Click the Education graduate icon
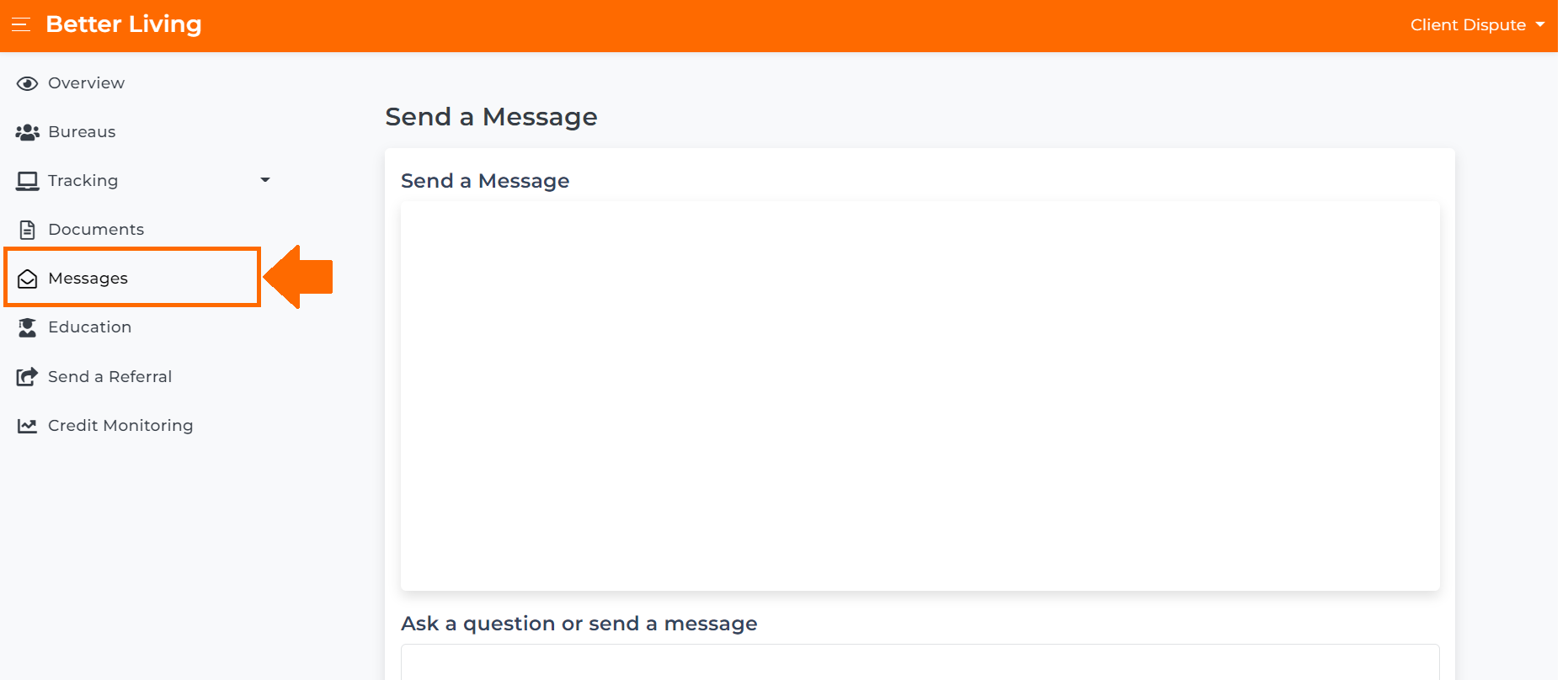 point(27,327)
